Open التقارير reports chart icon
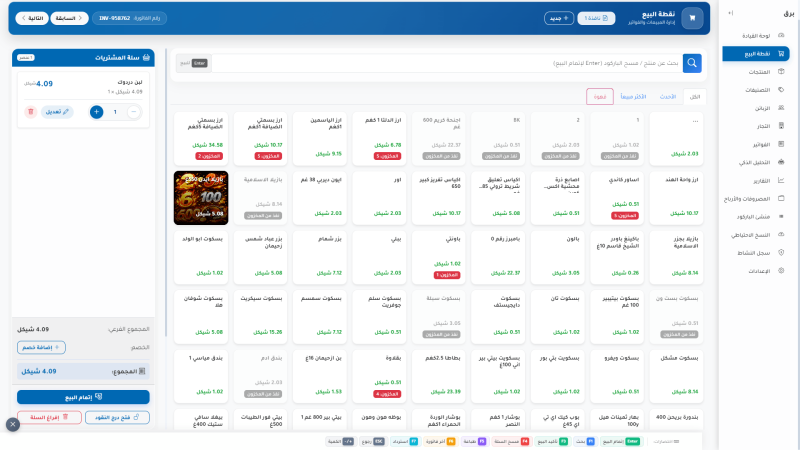Screen dimensions: 800x450 click(781, 181)
